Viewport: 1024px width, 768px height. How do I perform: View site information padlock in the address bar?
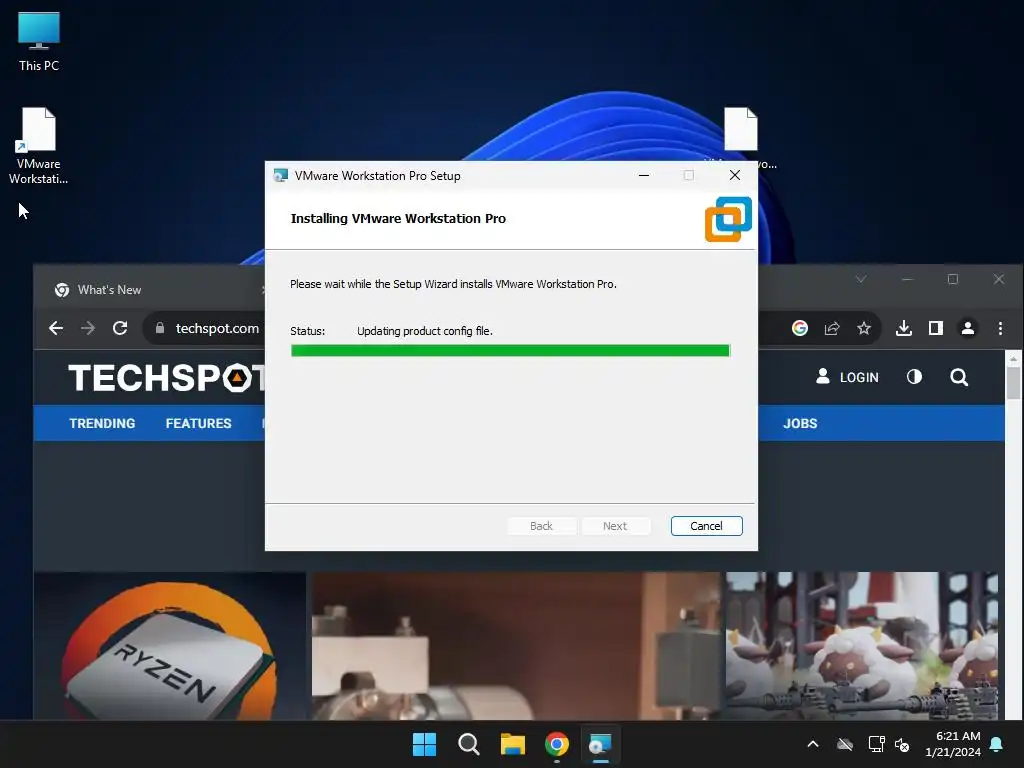click(160, 328)
